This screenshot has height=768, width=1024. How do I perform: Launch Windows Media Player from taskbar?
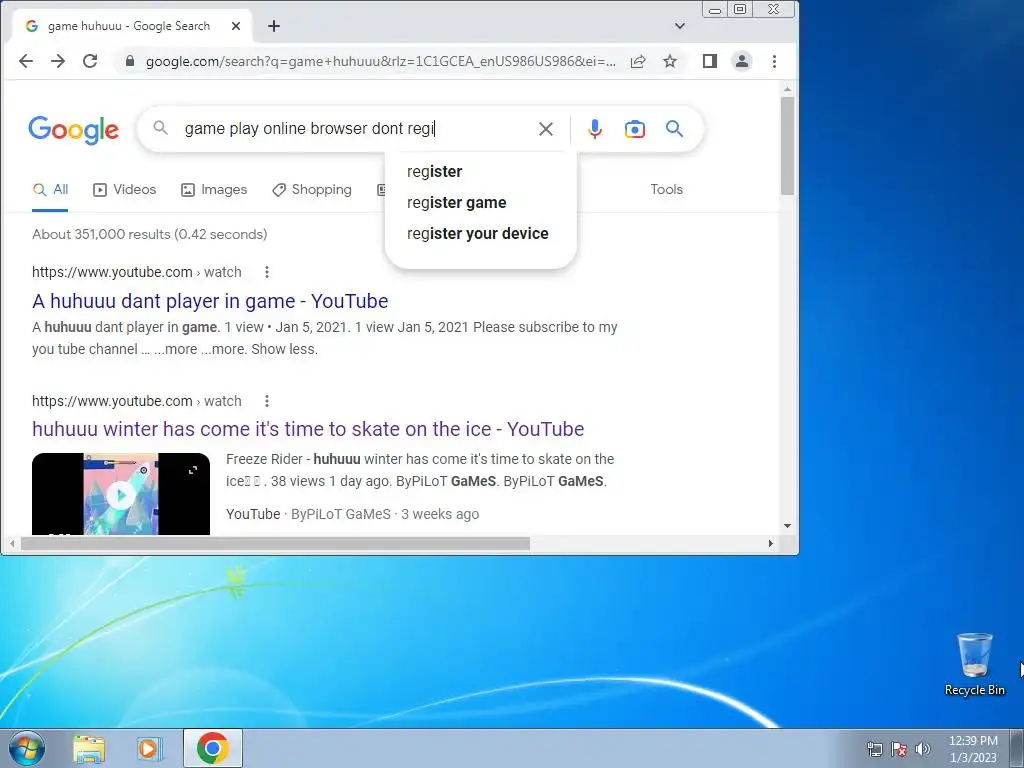[148, 749]
